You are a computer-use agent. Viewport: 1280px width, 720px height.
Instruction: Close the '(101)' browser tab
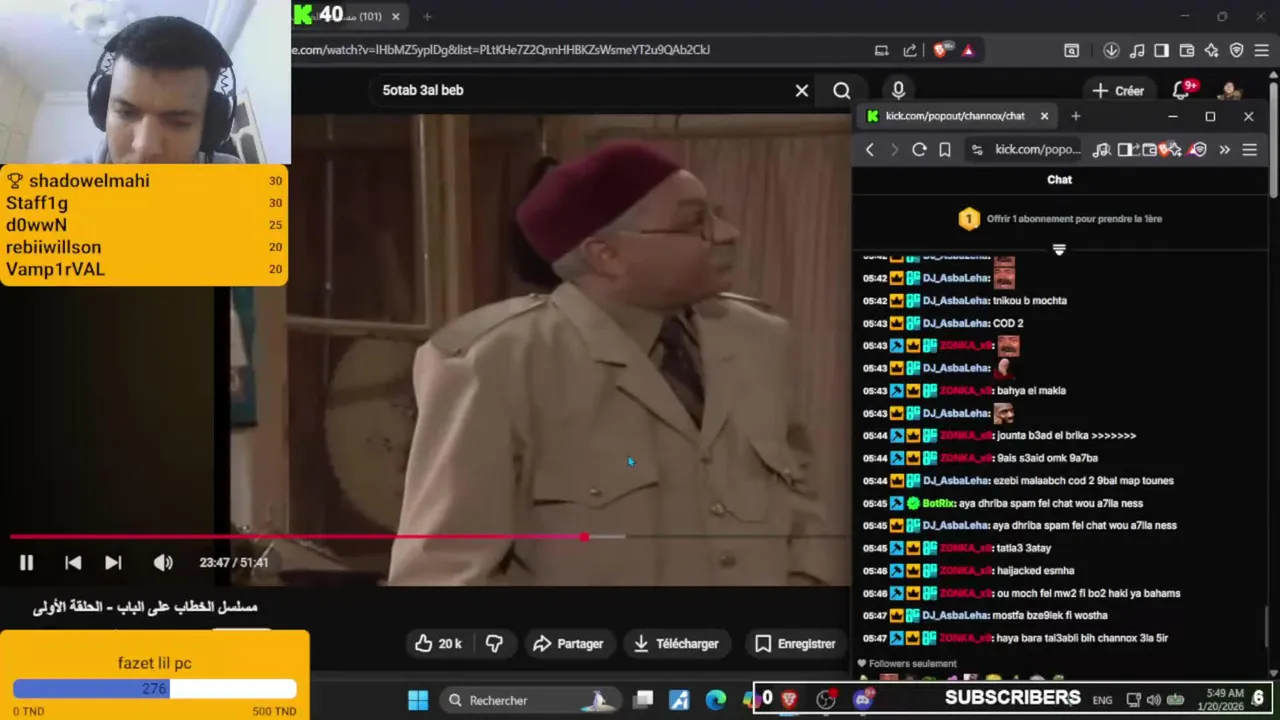(395, 16)
